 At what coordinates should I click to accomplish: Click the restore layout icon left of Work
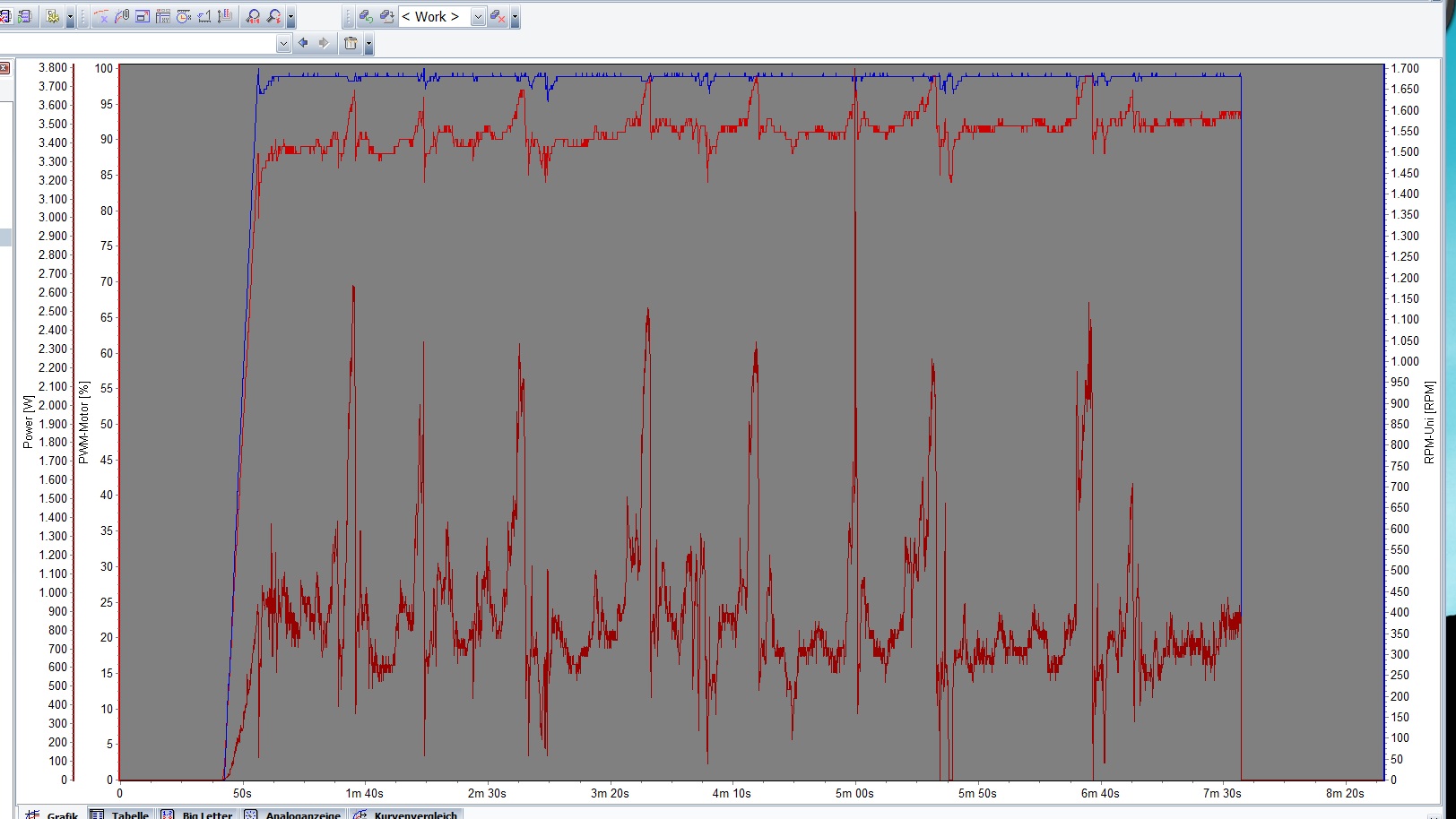366,16
